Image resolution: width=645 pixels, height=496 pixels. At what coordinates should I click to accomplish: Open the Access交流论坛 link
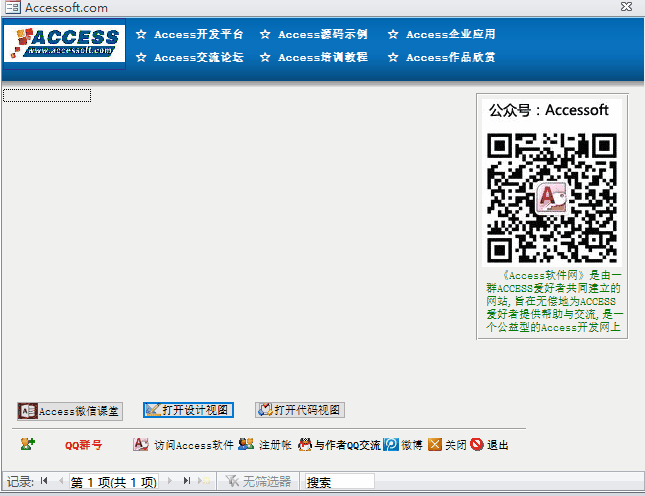[x=198, y=57]
